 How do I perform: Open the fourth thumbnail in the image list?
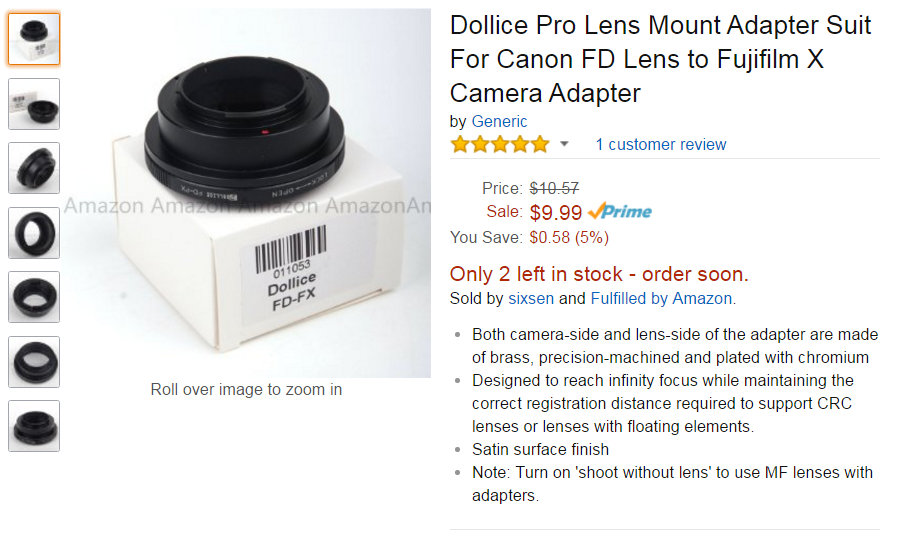34,233
